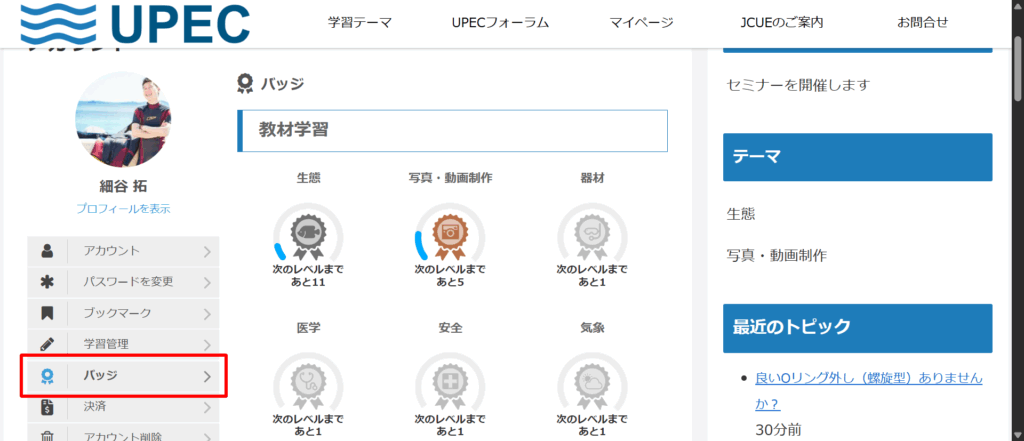Open the UPECフォーラム menu item
1024x441 pixels.
(x=501, y=22)
